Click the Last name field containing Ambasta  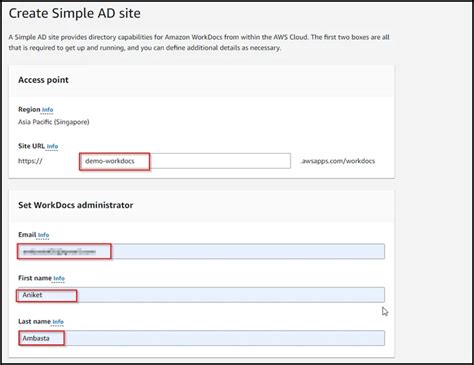coord(201,338)
